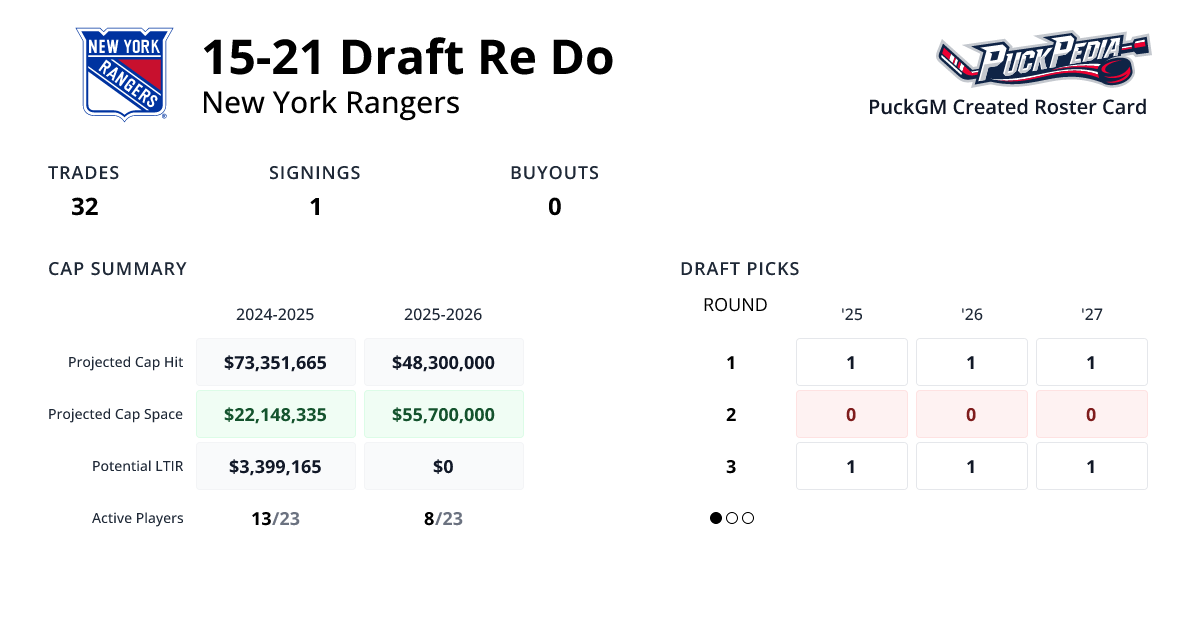Select the '26 second-round pick cell
The image size is (1200, 630).
(x=971, y=413)
